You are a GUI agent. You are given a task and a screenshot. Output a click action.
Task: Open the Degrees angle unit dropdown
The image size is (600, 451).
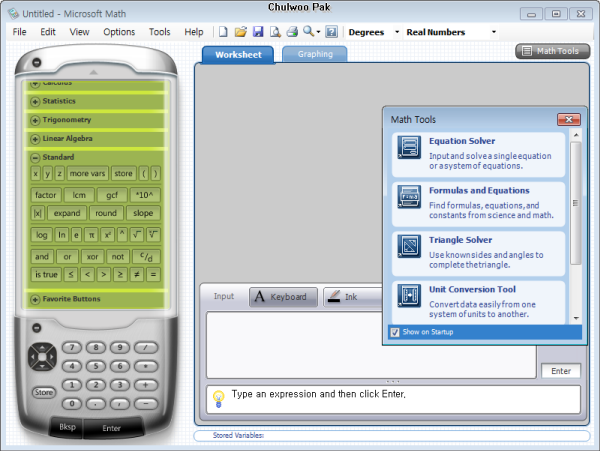[x=397, y=32]
